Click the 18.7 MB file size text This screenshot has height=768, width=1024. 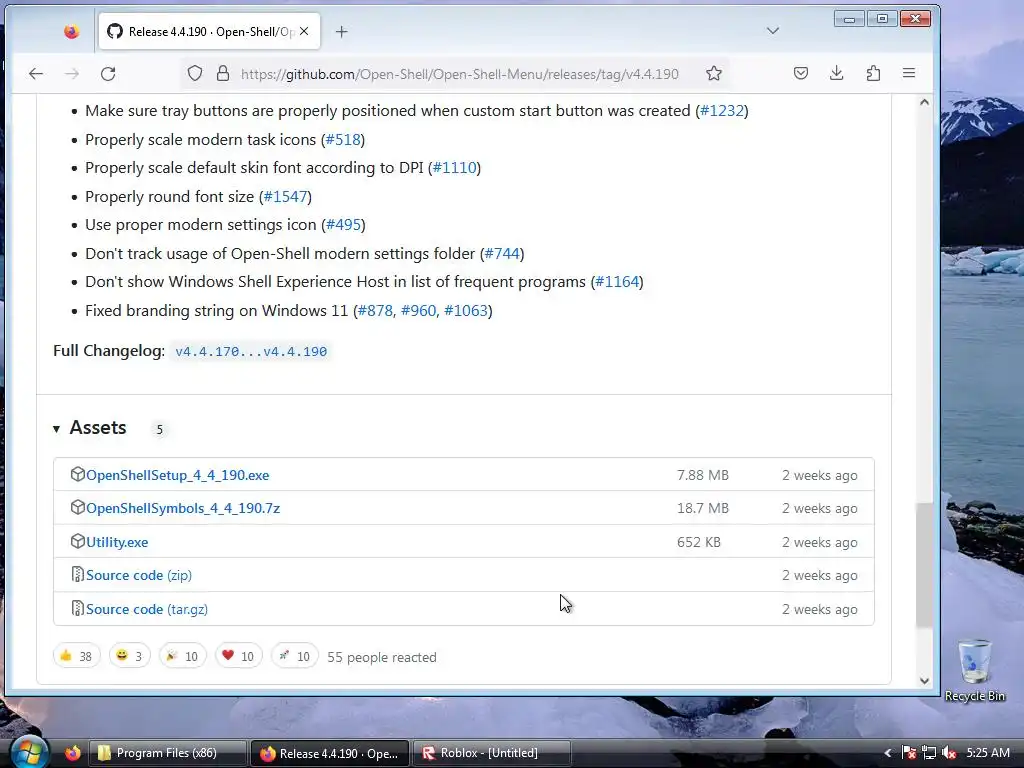coord(703,508)
